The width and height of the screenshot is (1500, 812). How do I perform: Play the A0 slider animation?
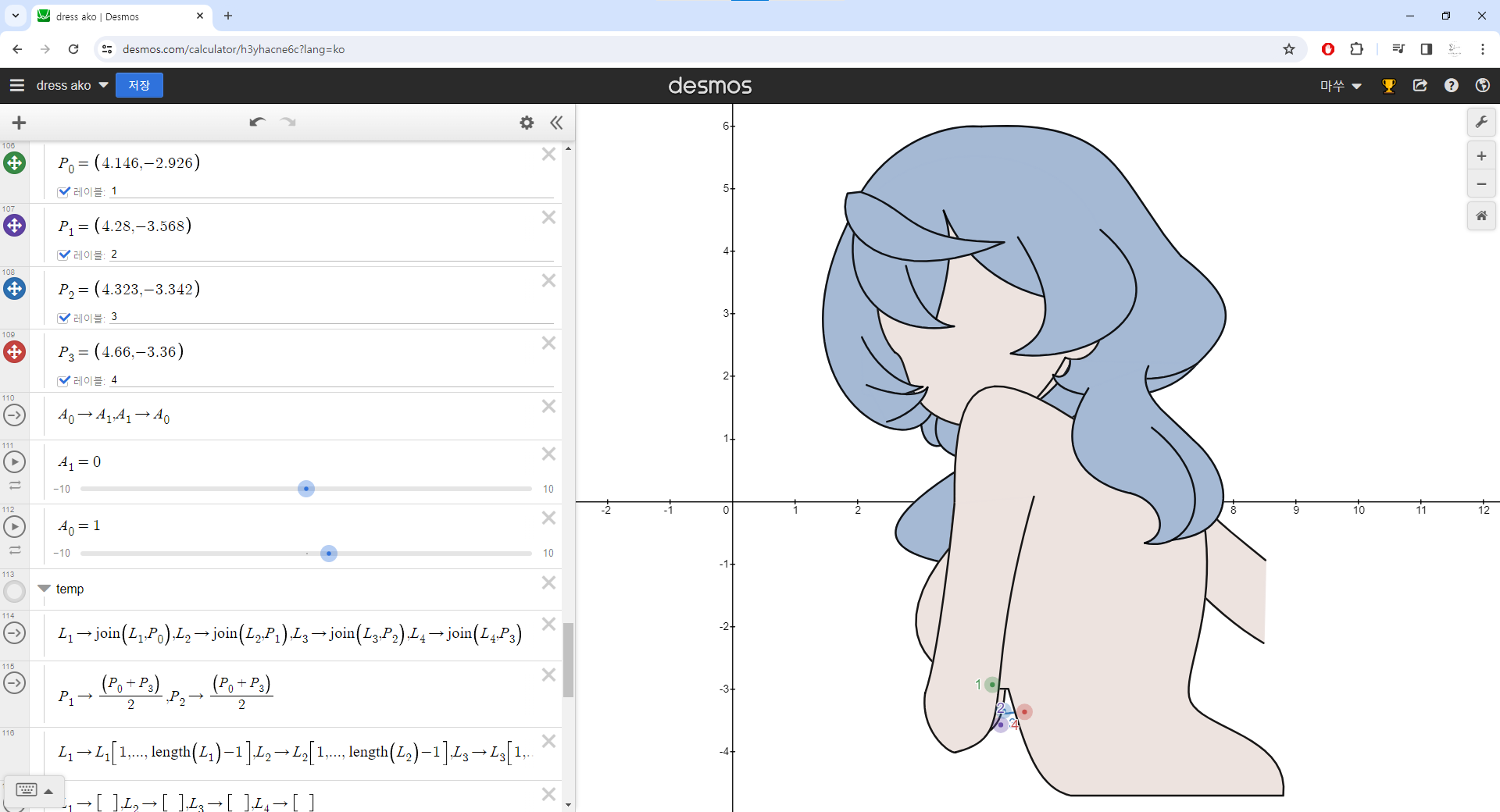14,526
